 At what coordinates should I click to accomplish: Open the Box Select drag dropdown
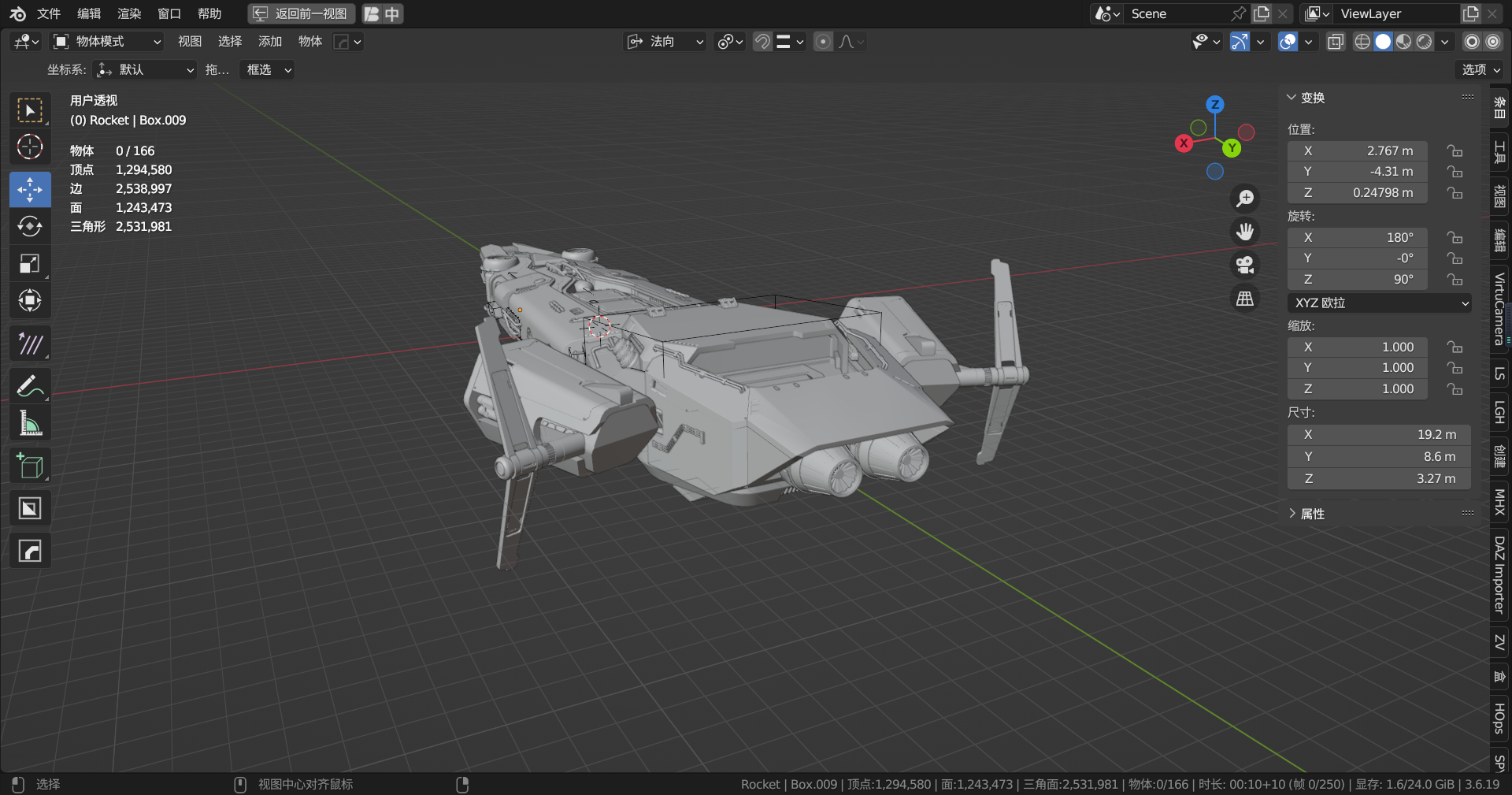click(x=267, y=70)
